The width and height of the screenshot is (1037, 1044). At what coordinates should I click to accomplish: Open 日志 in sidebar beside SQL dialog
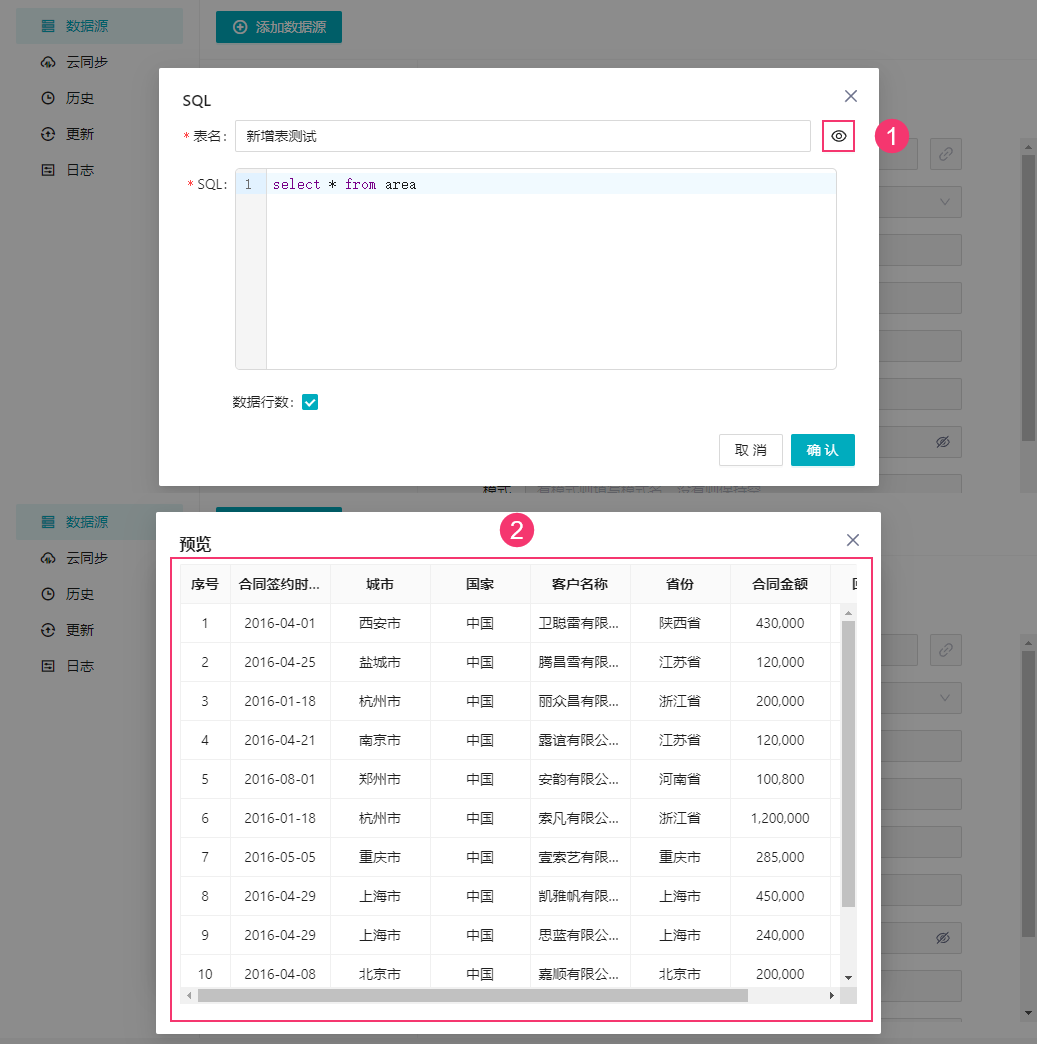[x=80, y=170]
